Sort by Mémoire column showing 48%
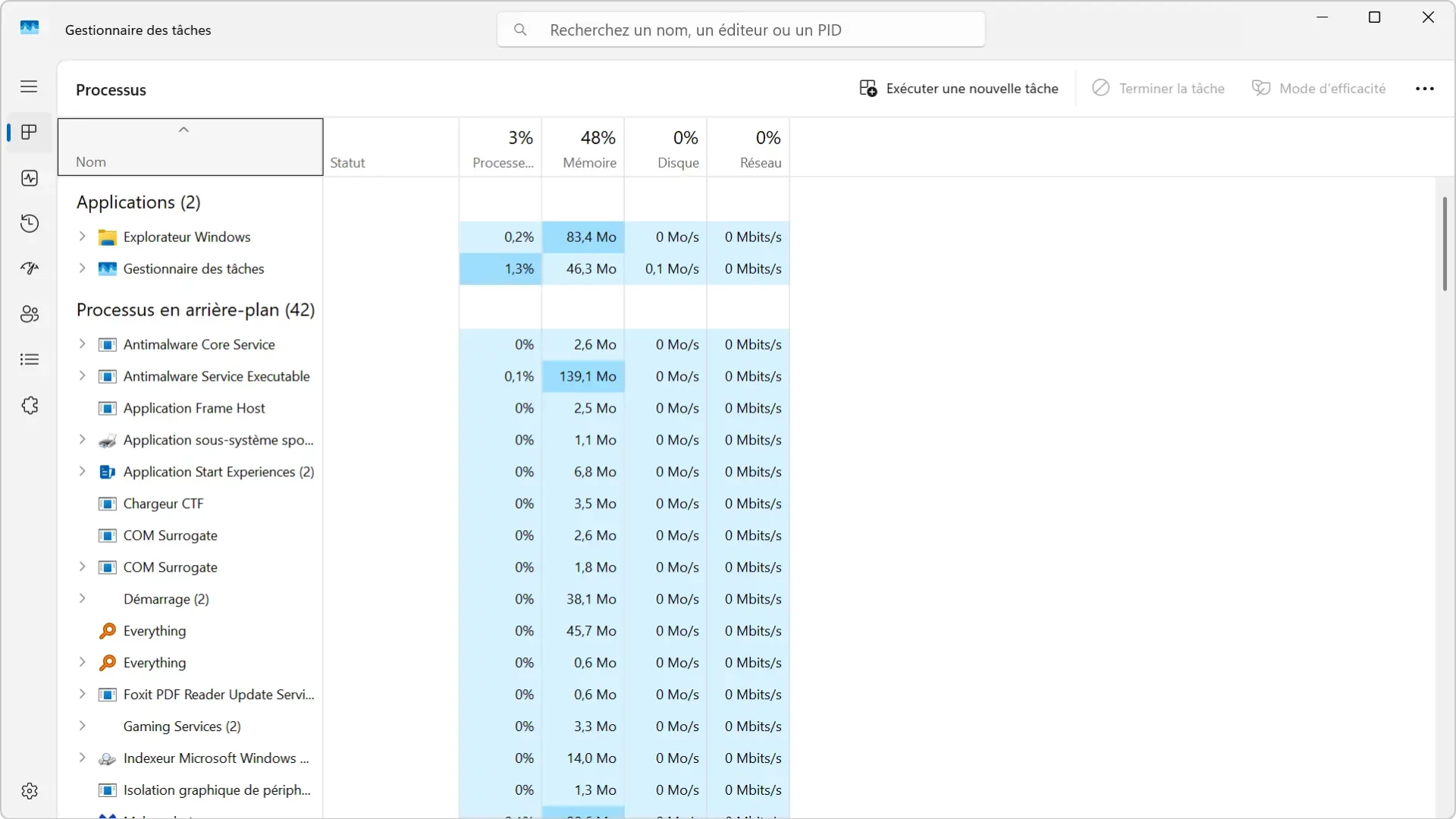This screenshot has height=819, width=1456. click(583, 147)
